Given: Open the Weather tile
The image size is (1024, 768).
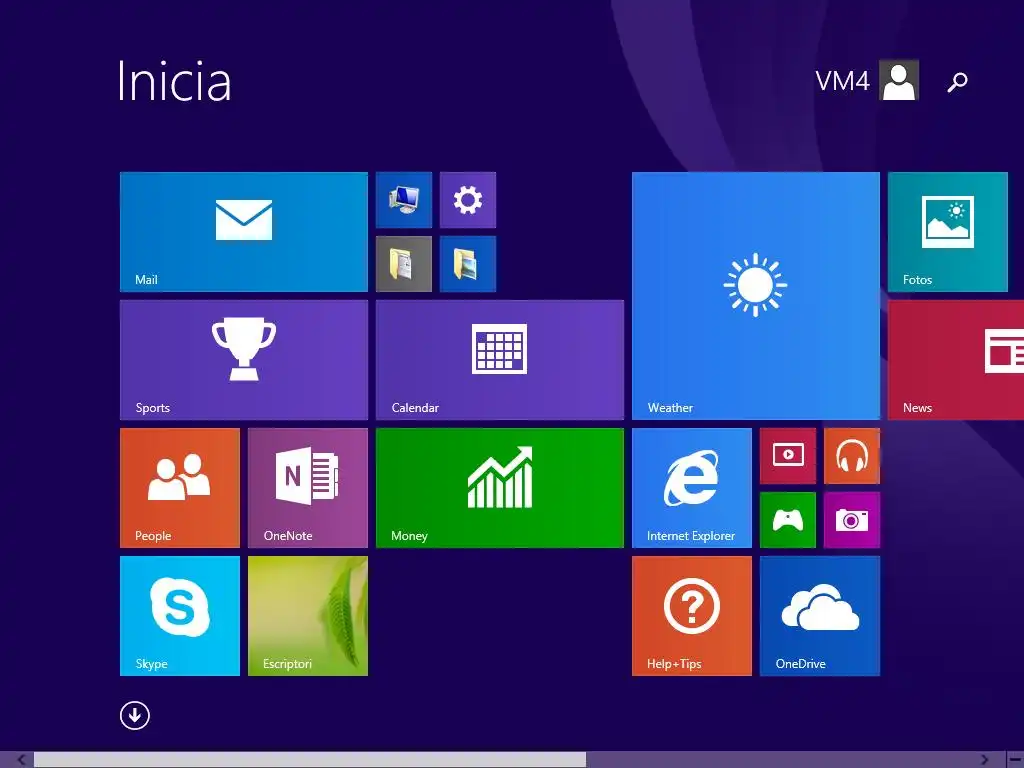Looking at the screenshot, I should (x=756, y=296).
